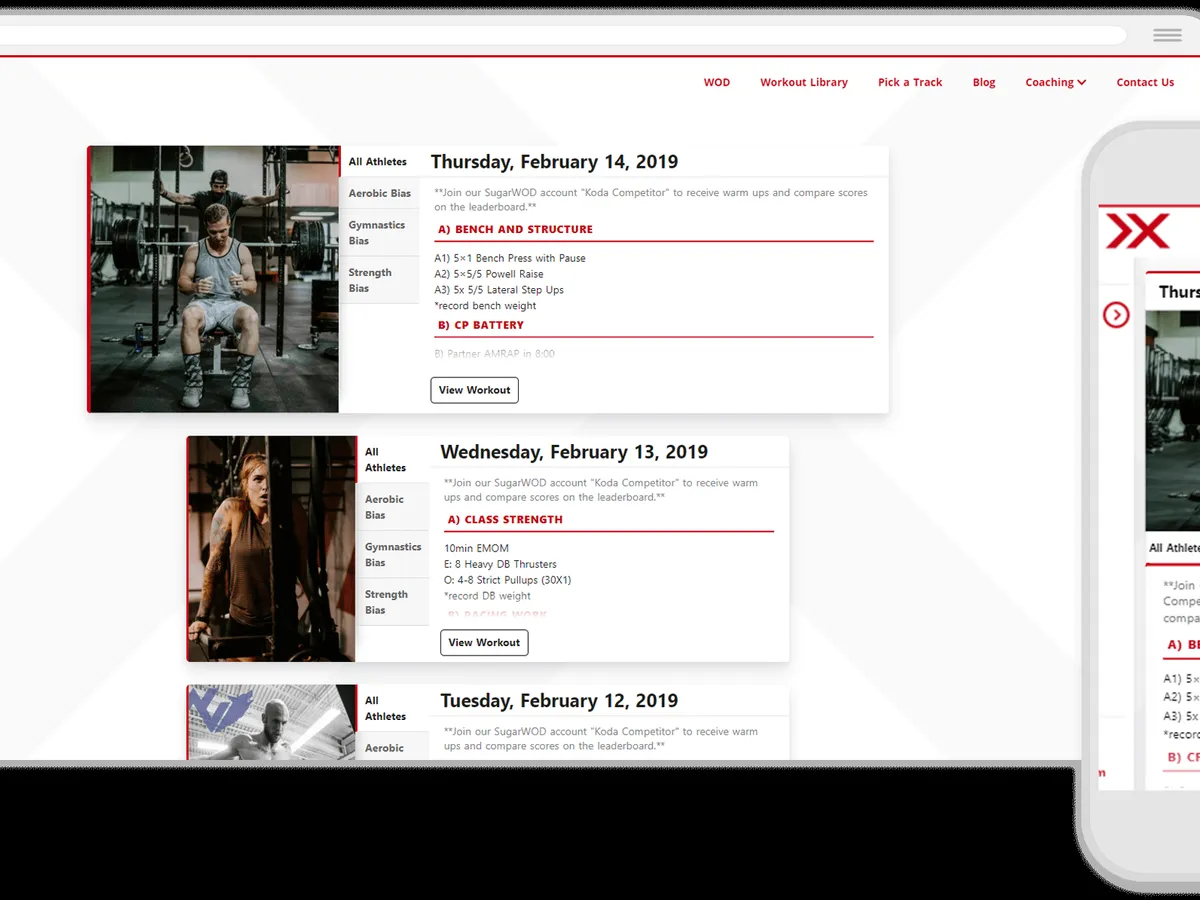Click 'E: 8 Heavy DB Thrusters' line
The height and width of the screenshot is (900, 1200).
[x=500, y=564]
